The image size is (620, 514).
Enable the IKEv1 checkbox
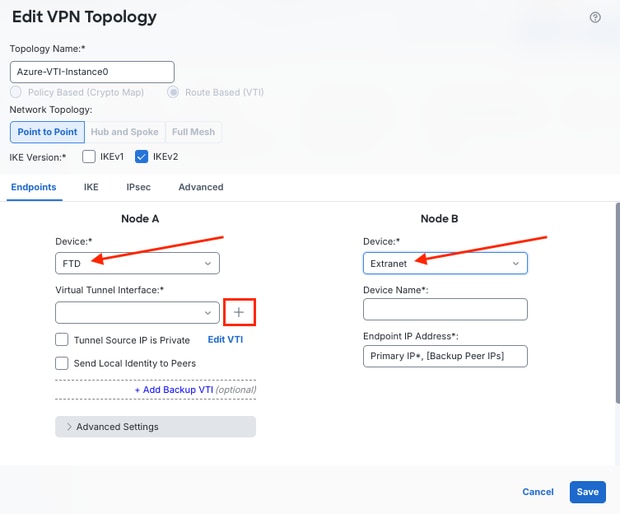coord(89,157)
